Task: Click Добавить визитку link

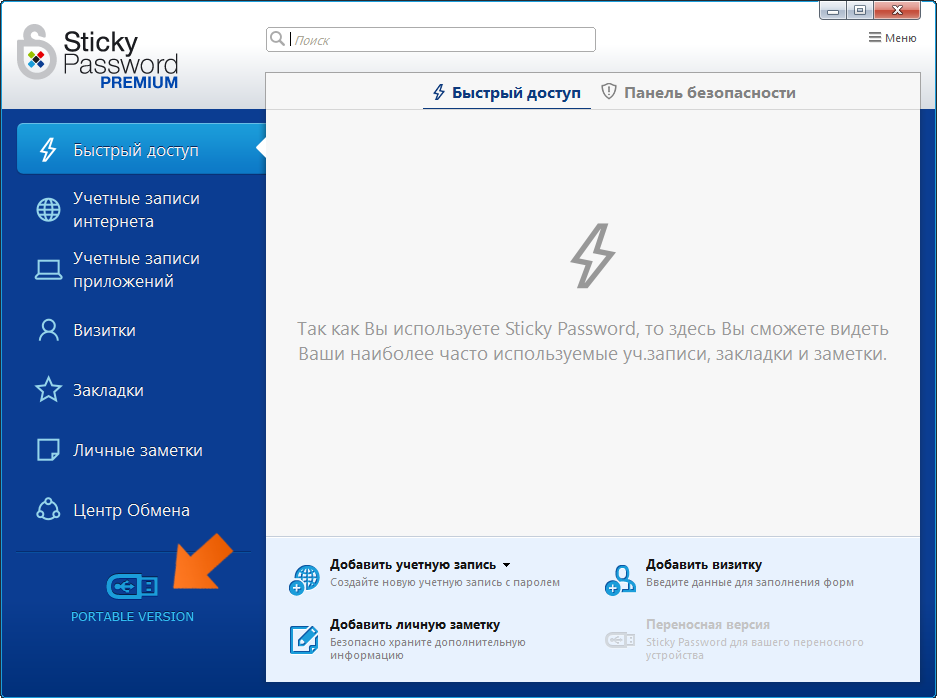Action: click(x=704, y=565)
